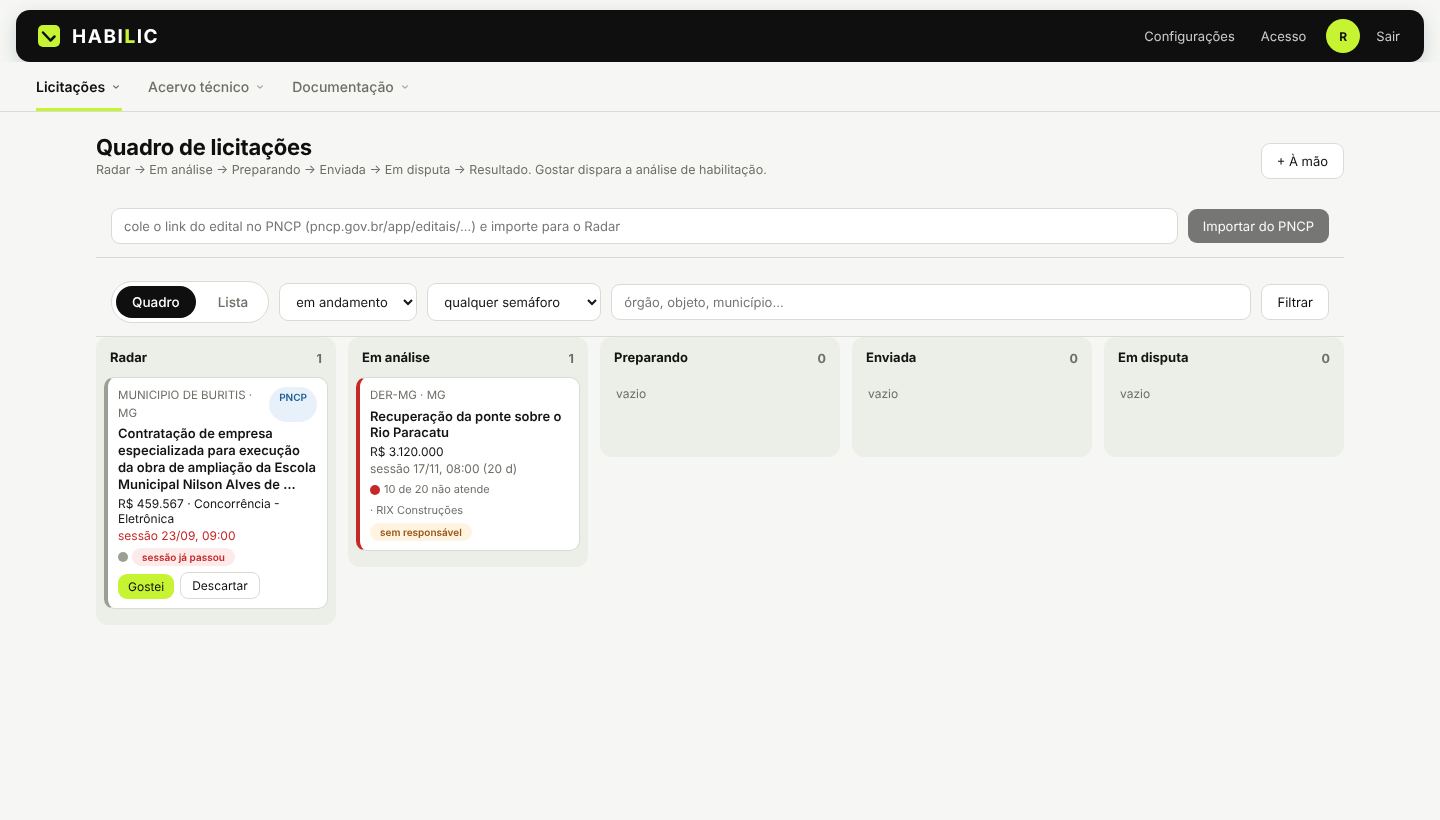Click the Habilic green logo icon
Screen dimensions: 1440x820
pyautogui.click(x=49, y=36)
